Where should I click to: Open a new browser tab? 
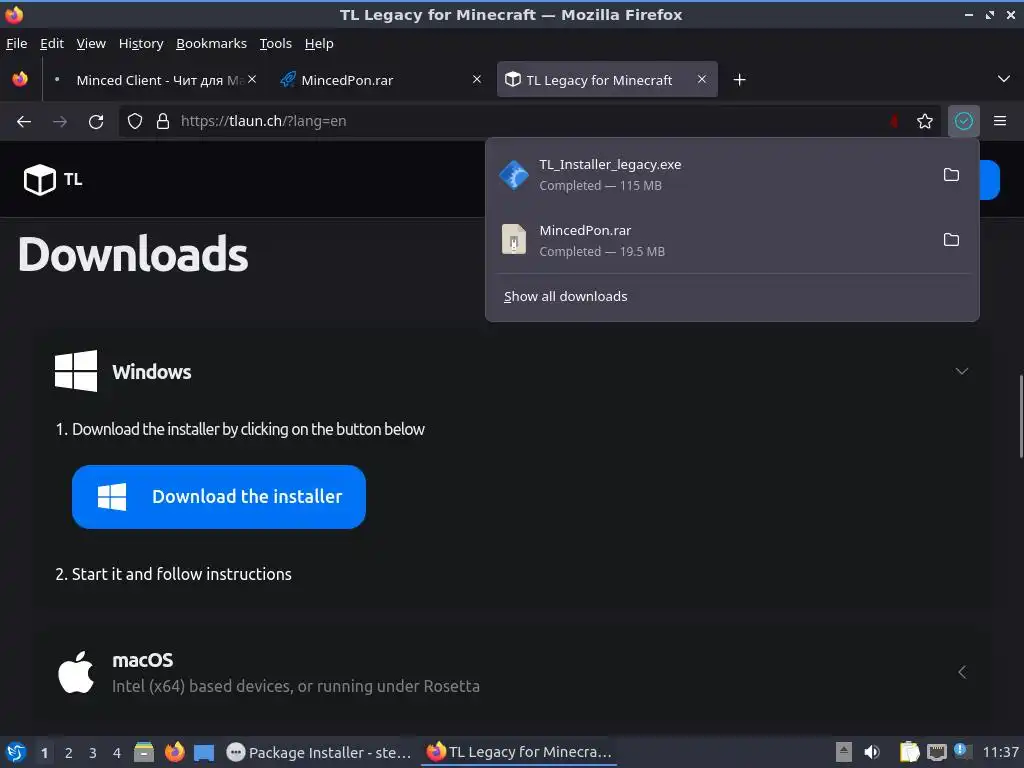pyautogui.click(x=739, y=80)
